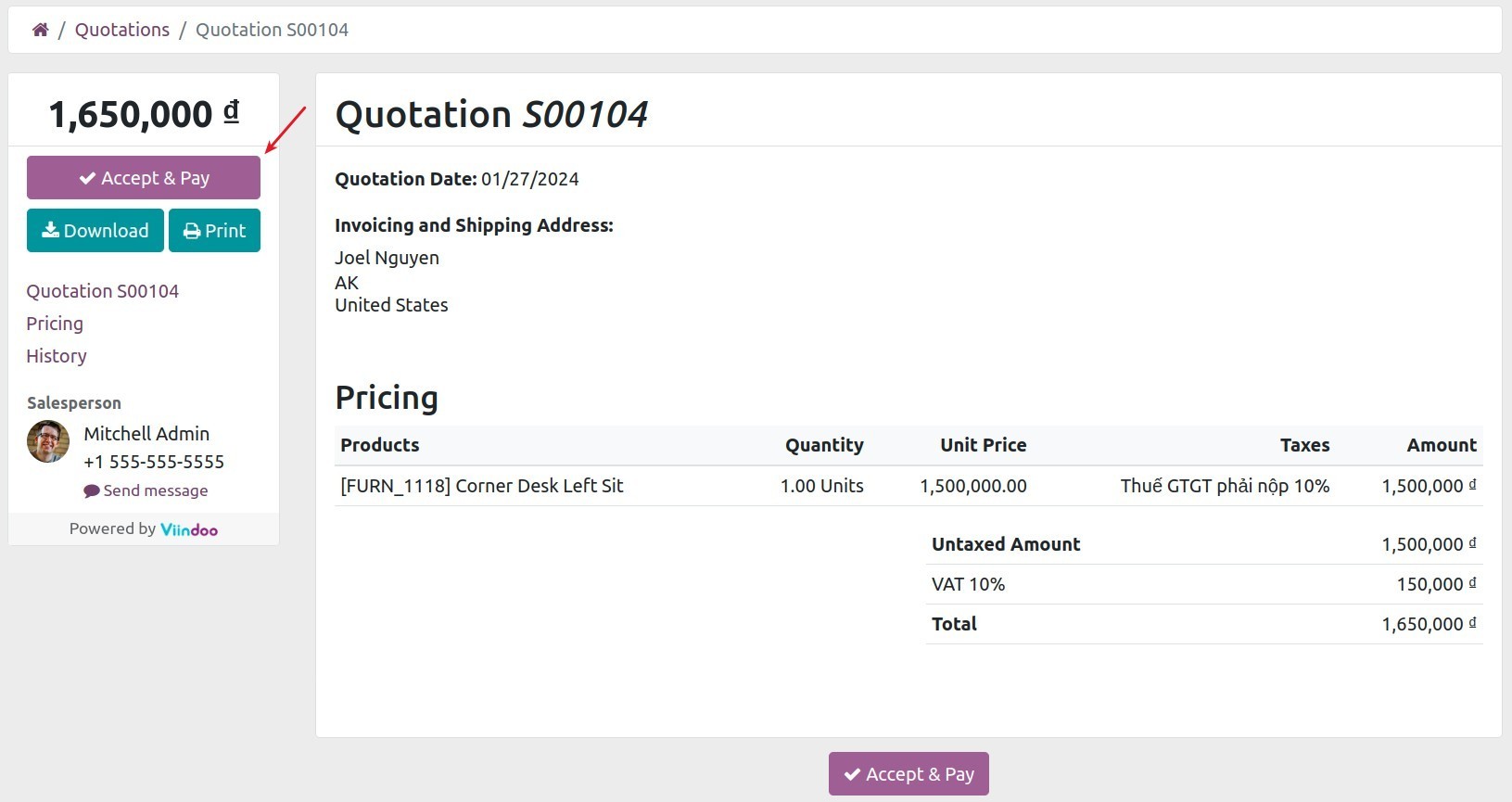Click total value 1,650,000 ₫ in table
Screen dimensions: 1512x802
point(1429,624)
